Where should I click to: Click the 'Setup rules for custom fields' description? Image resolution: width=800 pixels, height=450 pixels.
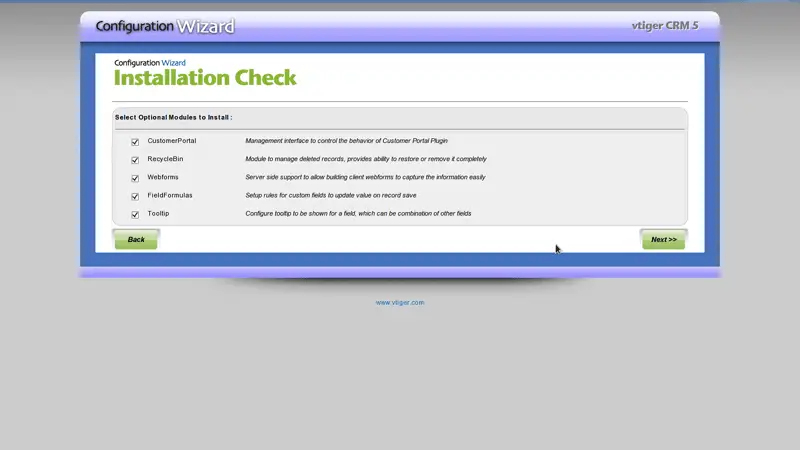pos(331,195)
